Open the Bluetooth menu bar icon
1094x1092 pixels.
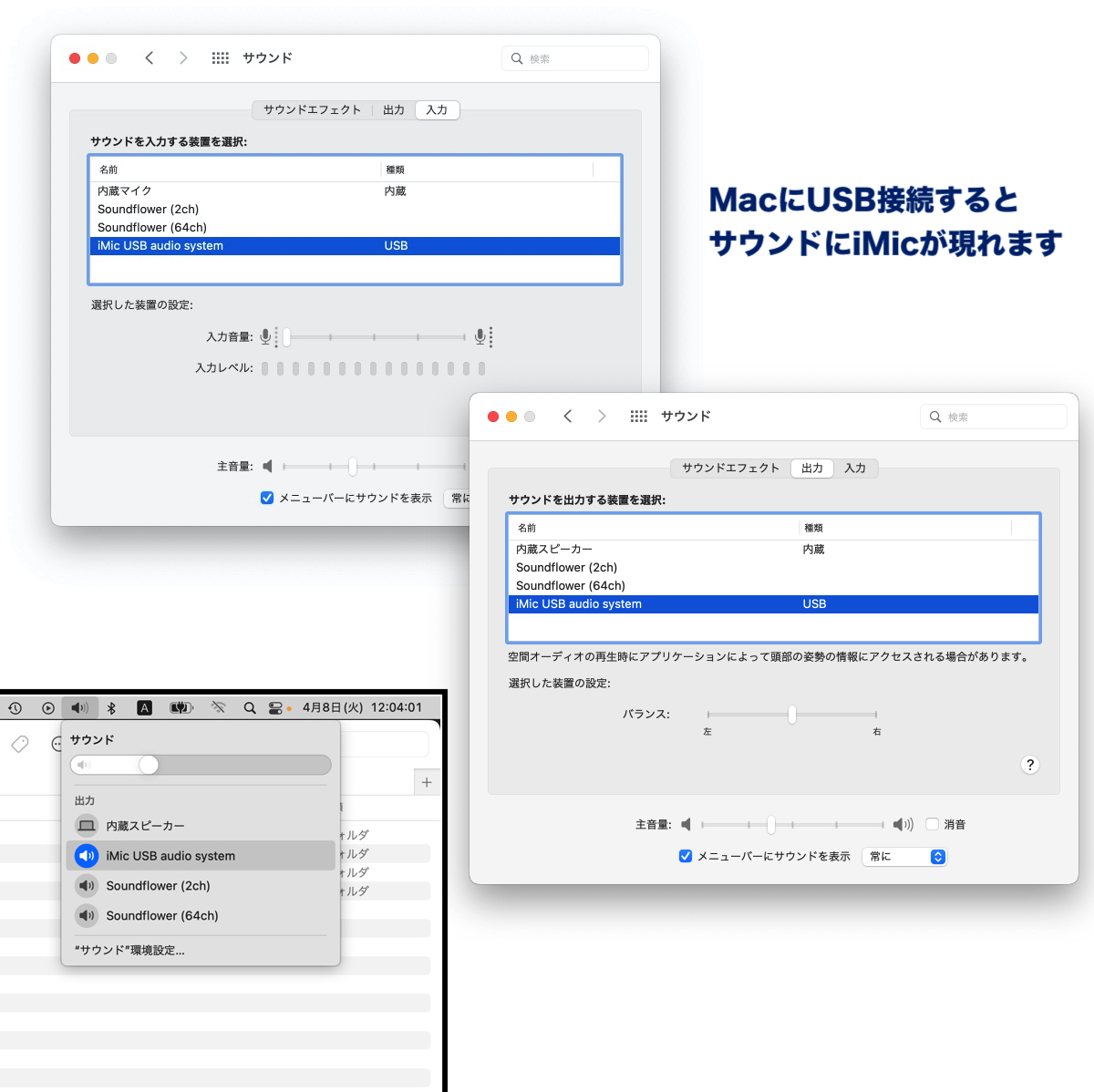click(111, 707)
